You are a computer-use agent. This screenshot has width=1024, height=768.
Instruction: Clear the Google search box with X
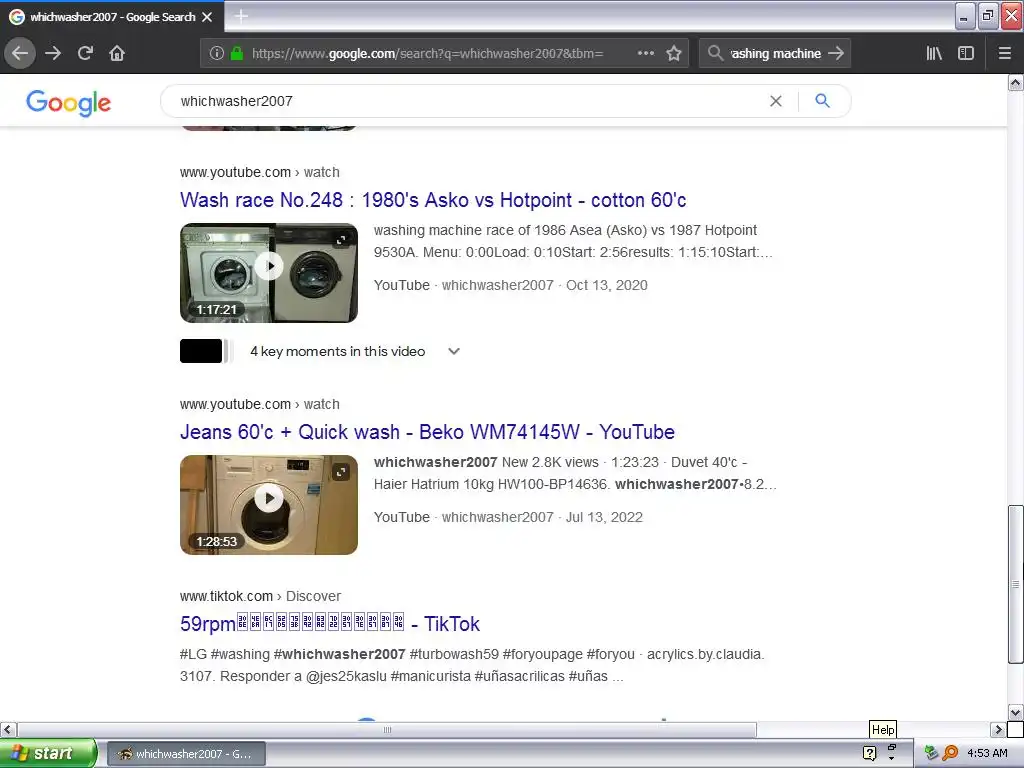[x=776, y=101]
